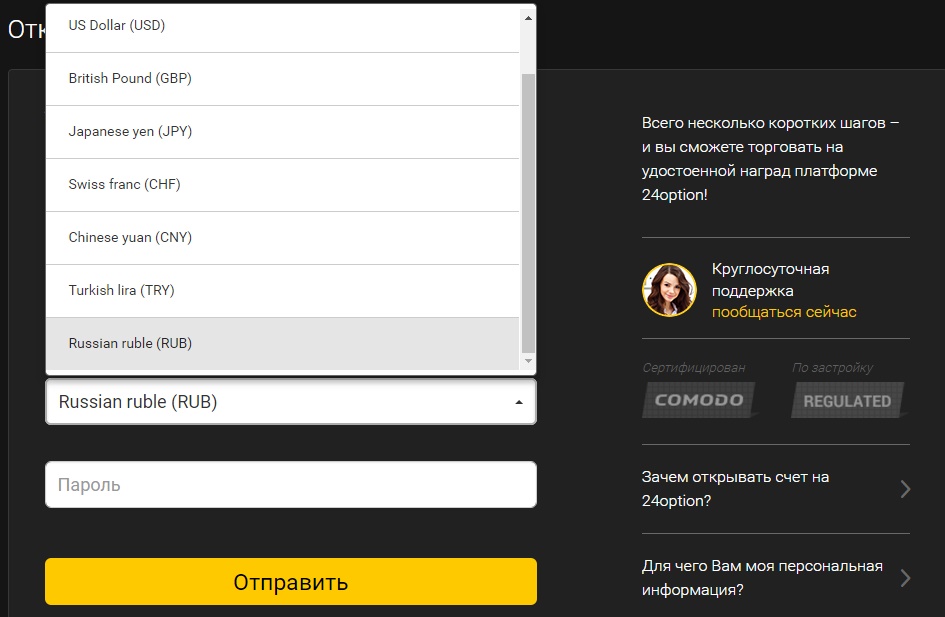Click the chevron next to "Зачем открывать счет"
The width and height of the screenshot is (945, 617).
tap(905, 489)
